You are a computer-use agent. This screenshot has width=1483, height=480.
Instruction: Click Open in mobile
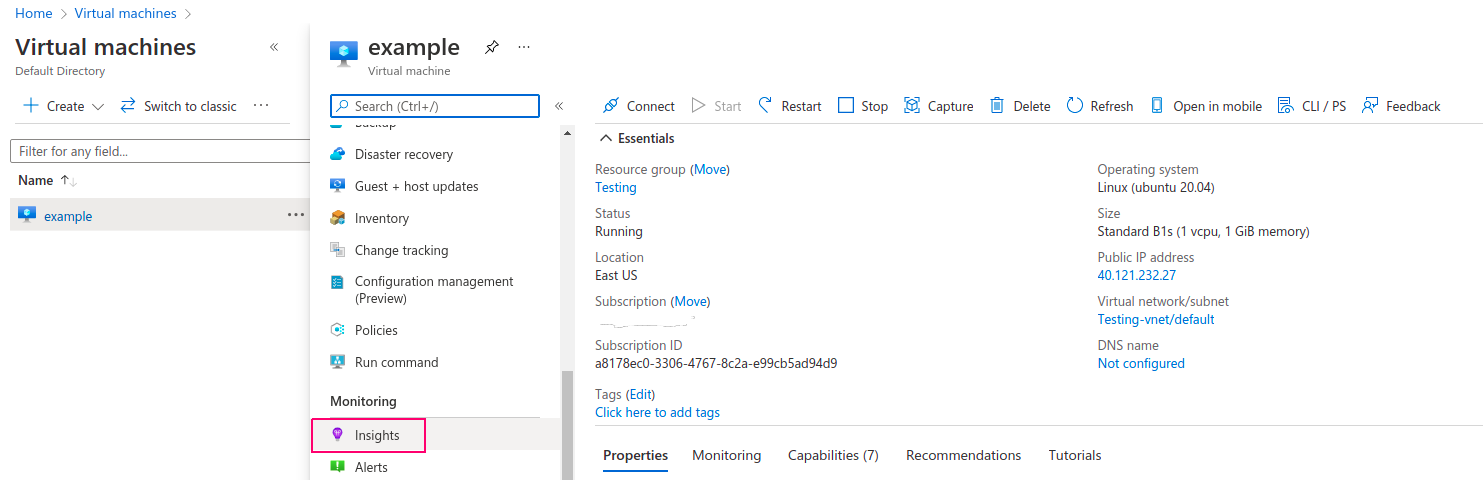point(1205,106)
